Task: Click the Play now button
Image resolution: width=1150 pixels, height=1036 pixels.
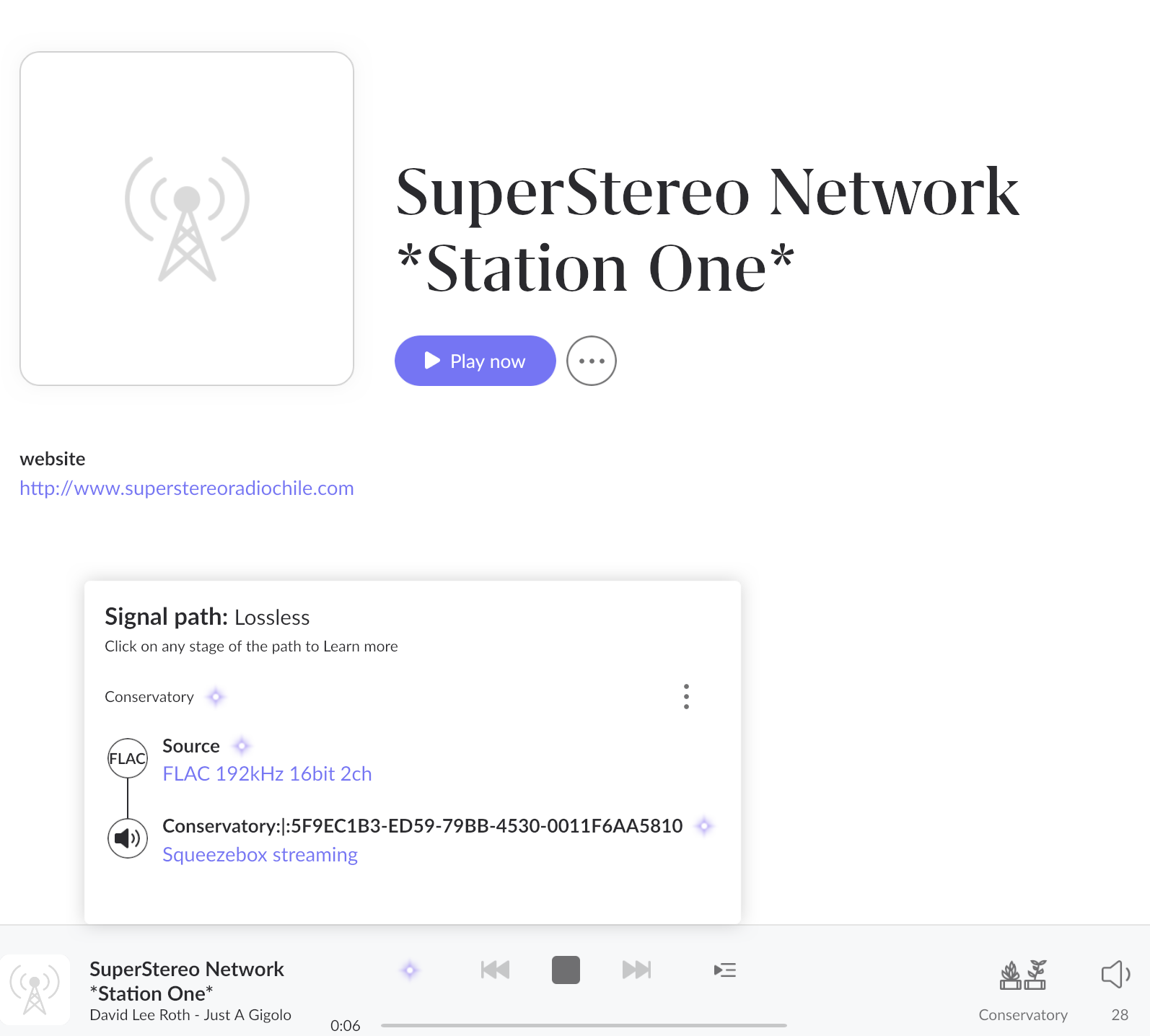Action: 475,361
